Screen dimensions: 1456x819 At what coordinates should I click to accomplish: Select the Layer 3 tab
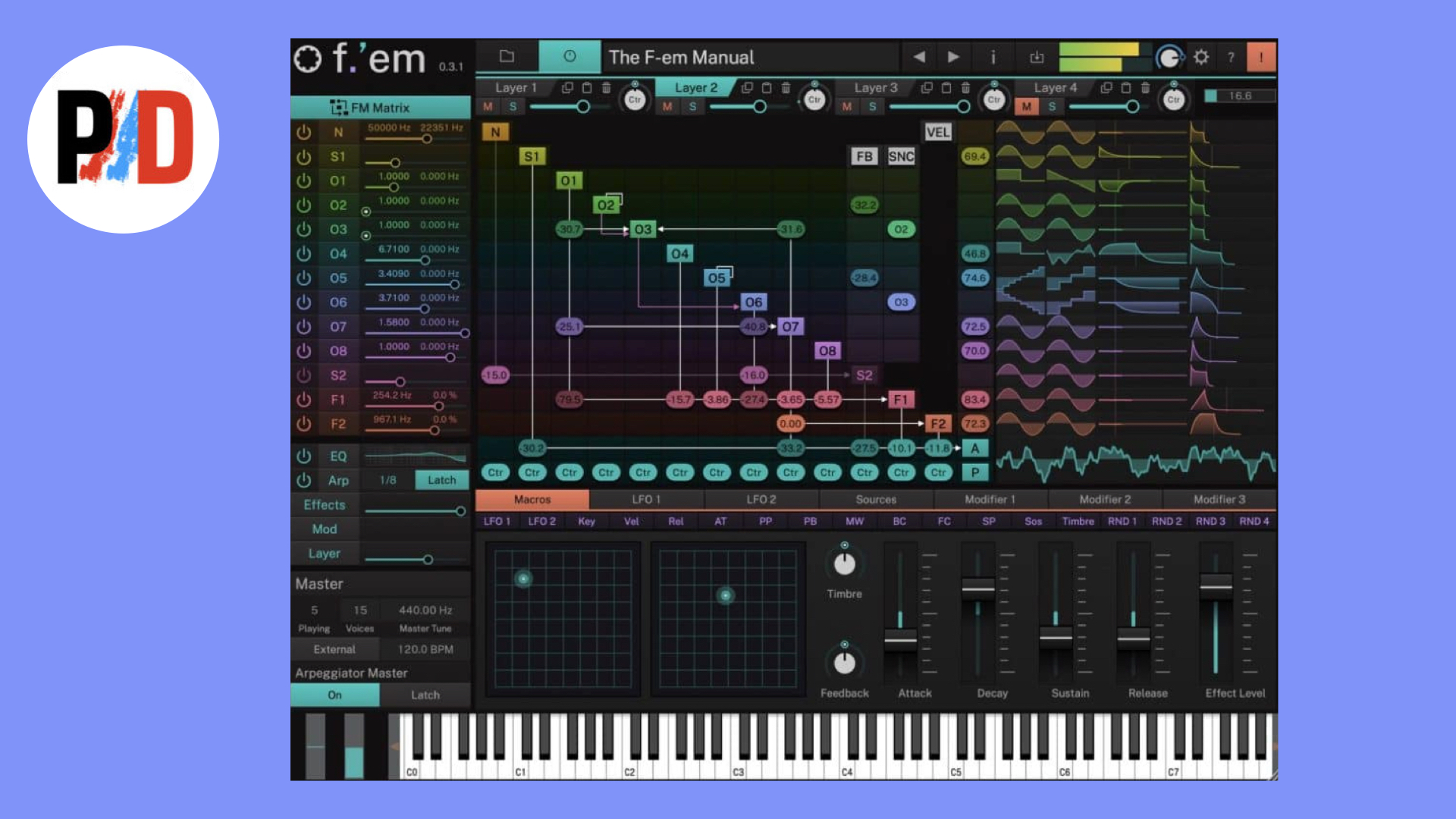coord(875,88)
